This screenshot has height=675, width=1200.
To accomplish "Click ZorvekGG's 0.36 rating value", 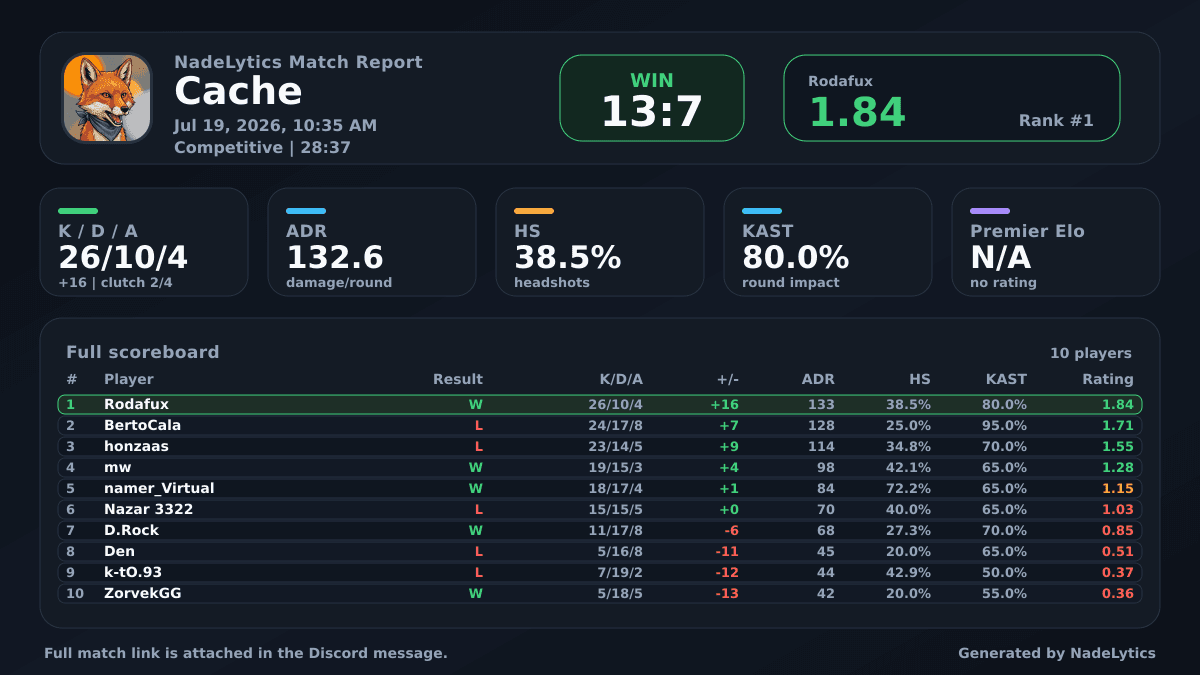I will pos(1118,594).
